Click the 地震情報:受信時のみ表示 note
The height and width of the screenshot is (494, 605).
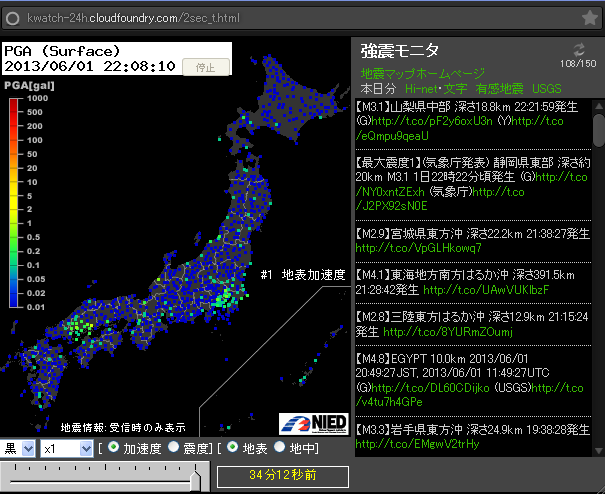(x=123, y=428)
